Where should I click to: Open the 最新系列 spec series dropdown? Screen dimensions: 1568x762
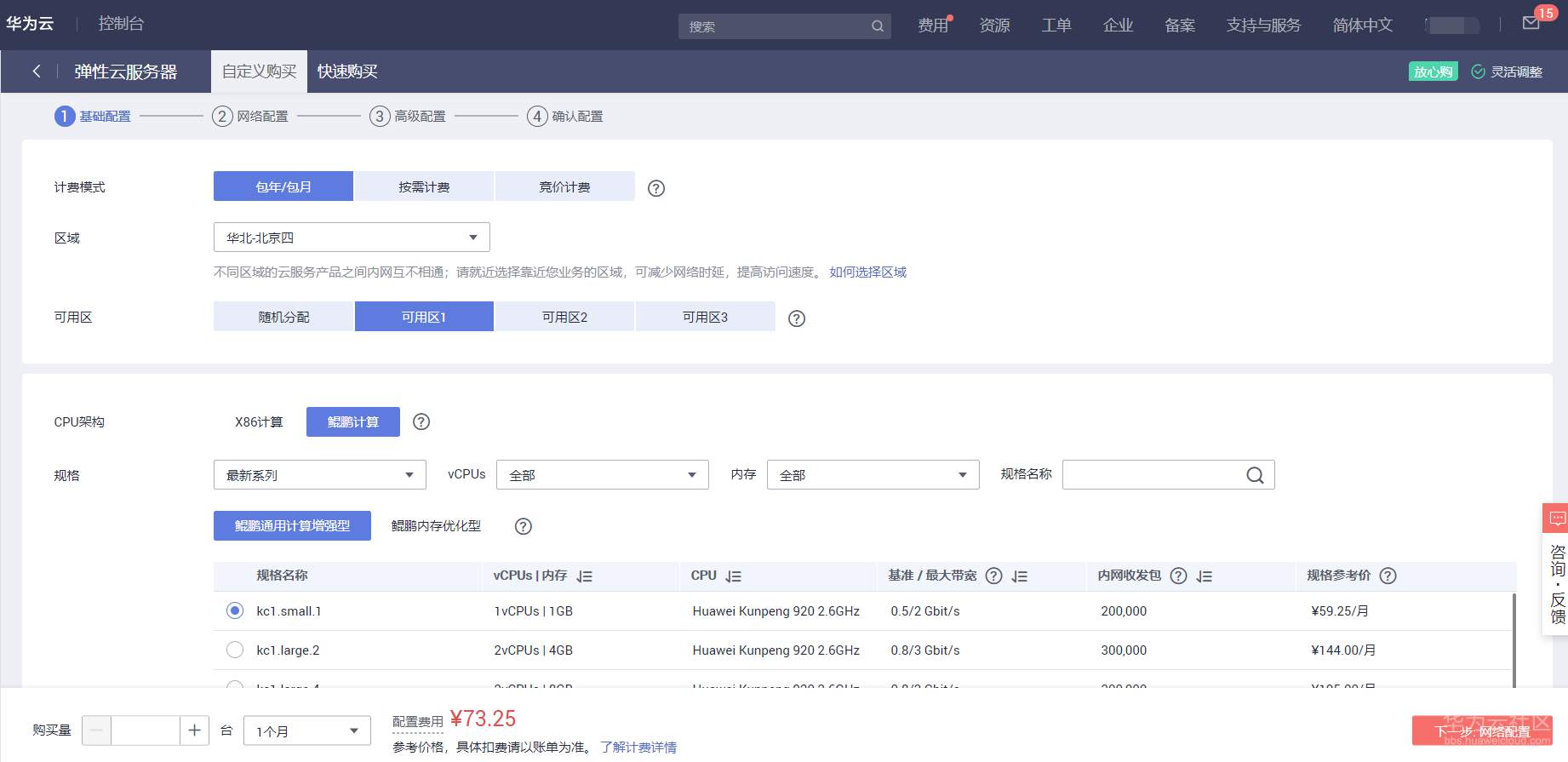(320, 475)
